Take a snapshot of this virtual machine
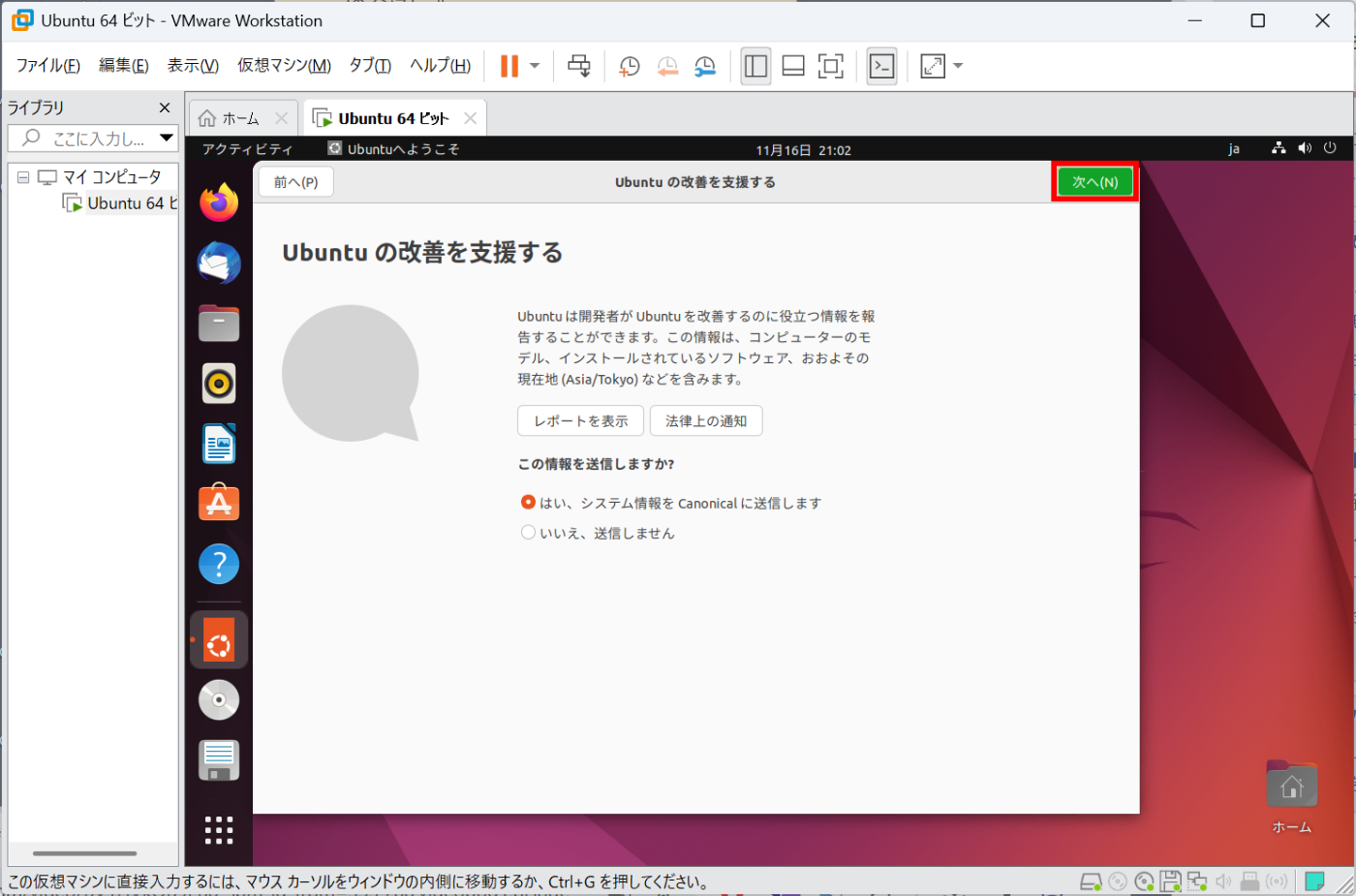Image resolution: width=1356 pixels, height=896 pixels. coord(630,66)
